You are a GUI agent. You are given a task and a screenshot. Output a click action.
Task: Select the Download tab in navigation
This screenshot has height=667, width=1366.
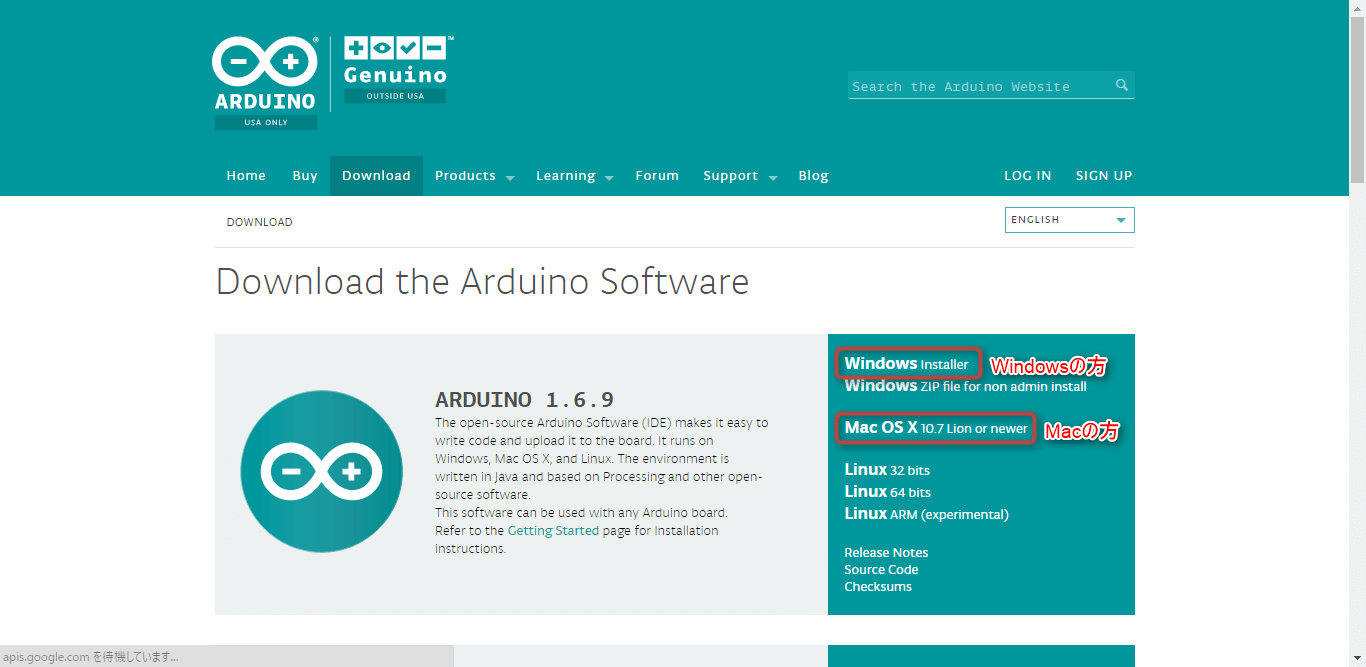pos(376,176)
